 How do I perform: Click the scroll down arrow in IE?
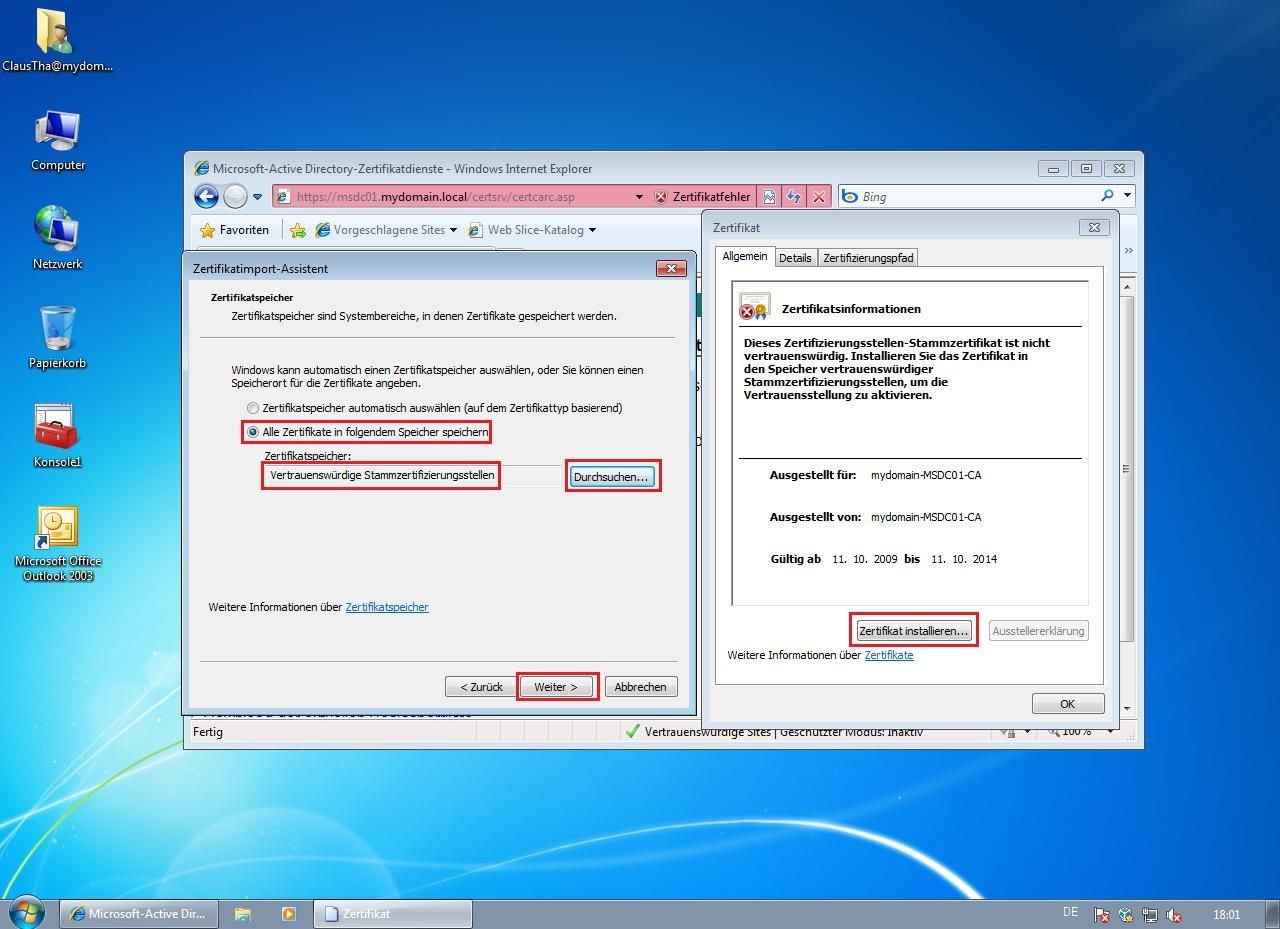coord(1127,708)
